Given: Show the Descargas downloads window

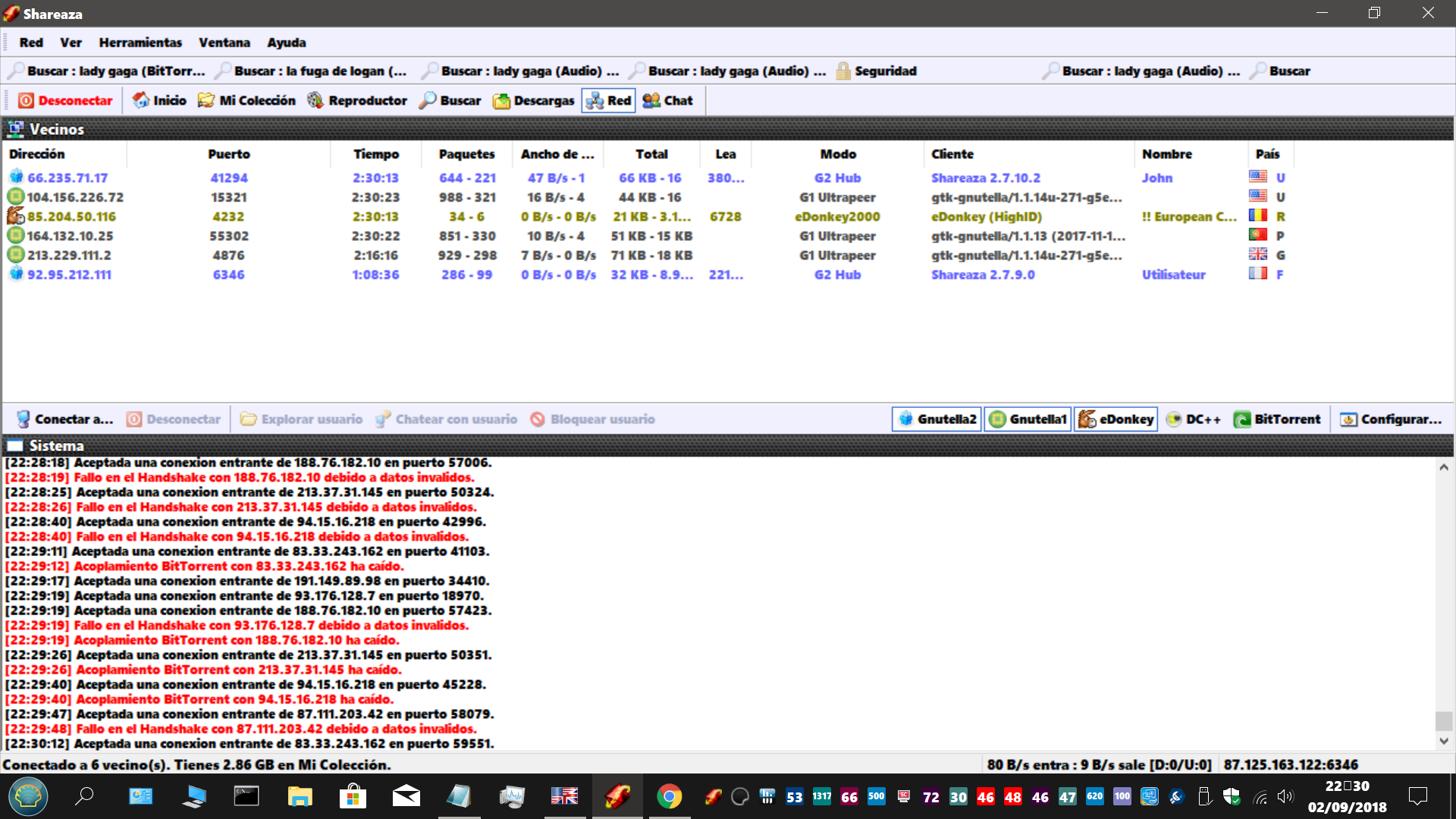Looking at the screenshot, I should tap(534, 100).
